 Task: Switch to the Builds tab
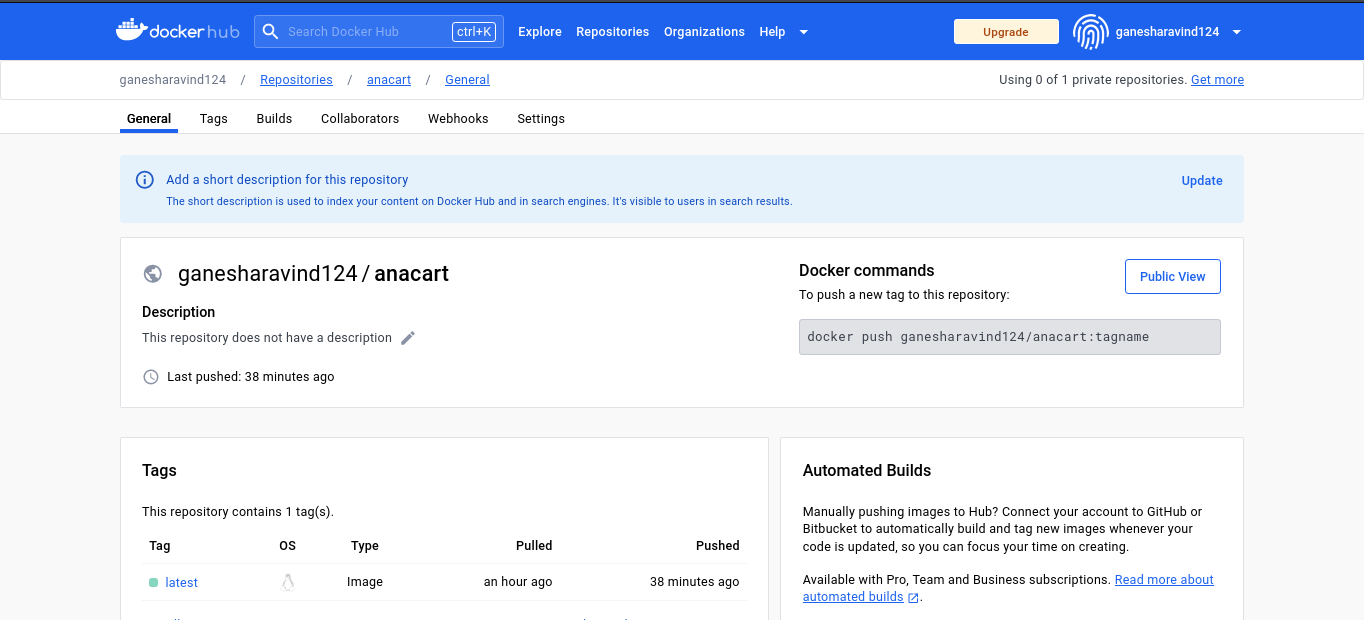274,118
